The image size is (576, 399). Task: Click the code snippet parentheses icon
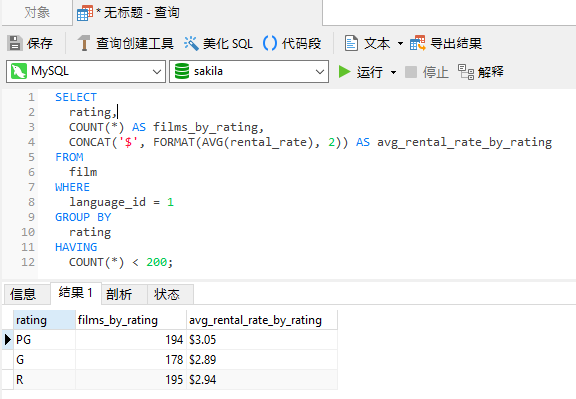tap(270, 43)
